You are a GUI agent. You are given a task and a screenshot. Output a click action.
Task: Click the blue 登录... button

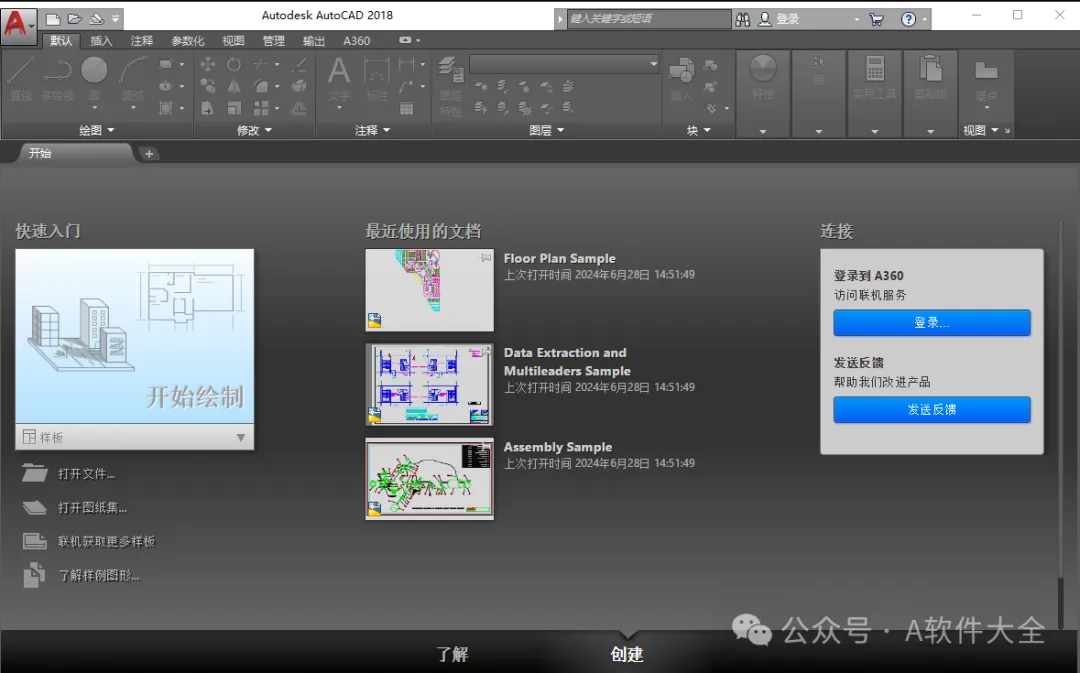932,322
